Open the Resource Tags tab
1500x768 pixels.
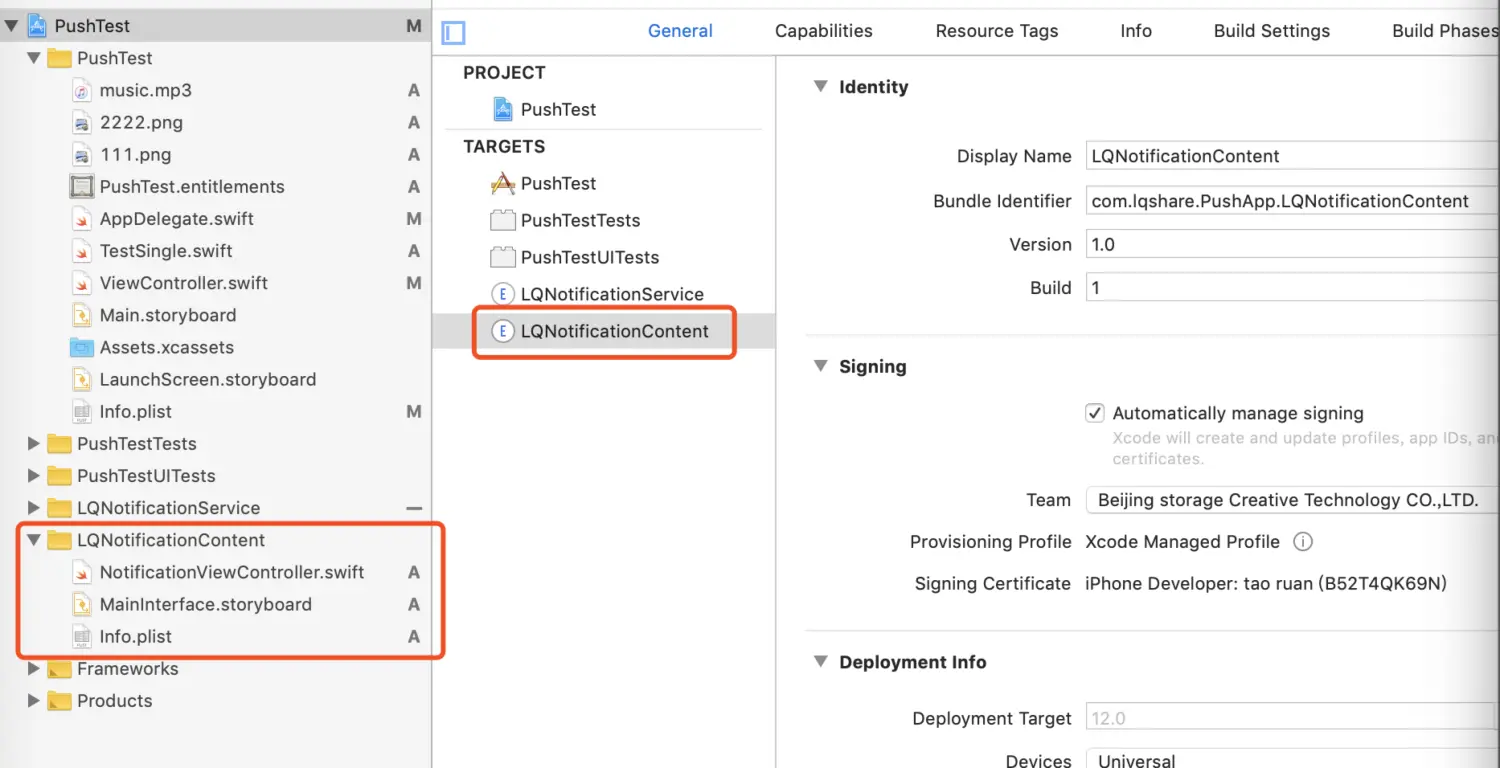coord(997,31)
